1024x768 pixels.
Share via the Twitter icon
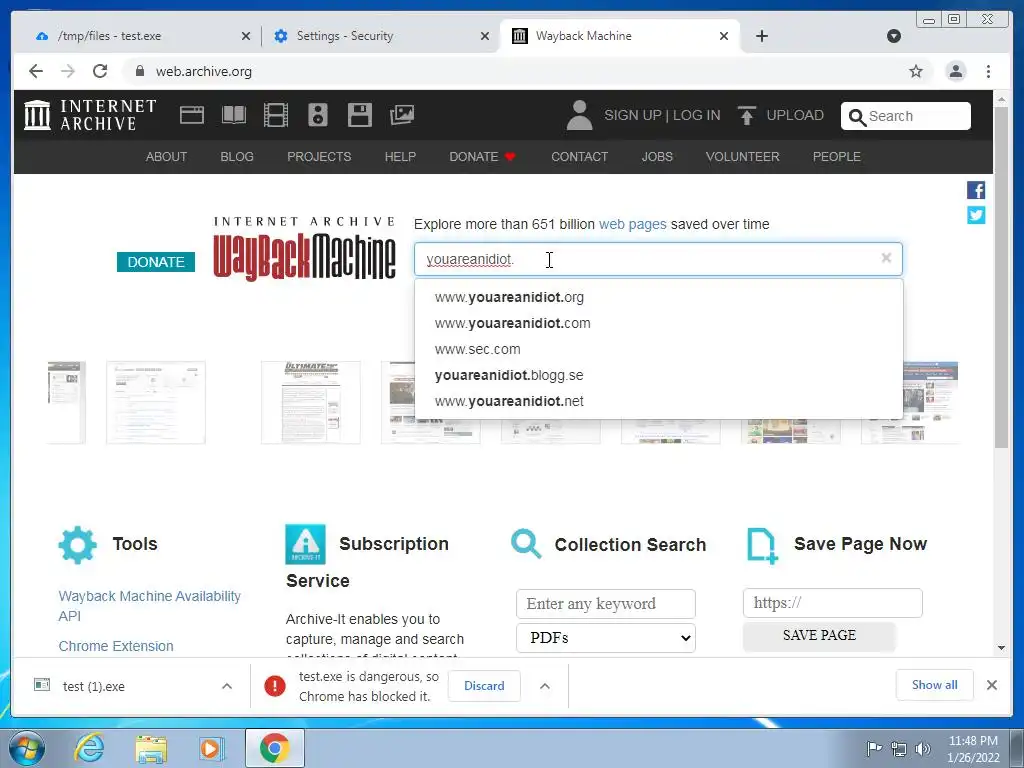click(x=976, y=215)
